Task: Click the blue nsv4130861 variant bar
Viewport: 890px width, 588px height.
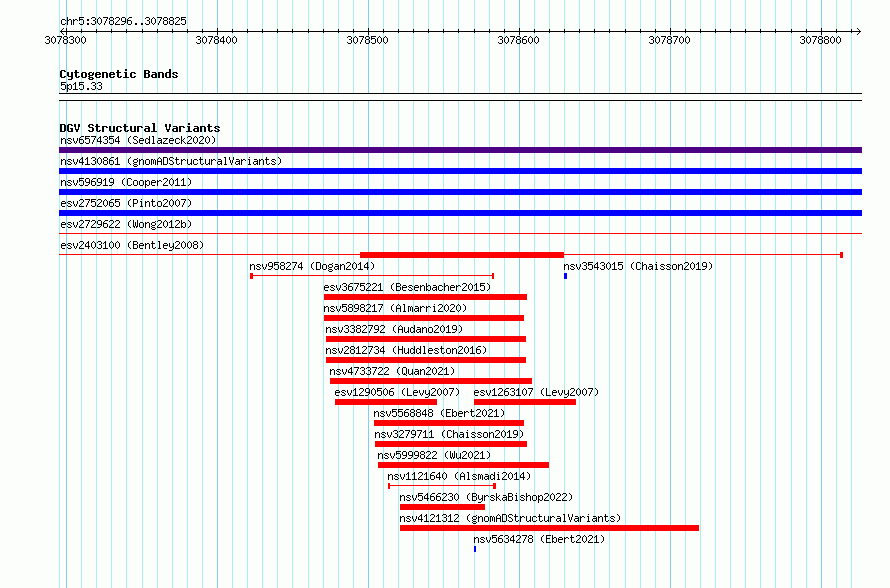Action: [x=460, y=171]
